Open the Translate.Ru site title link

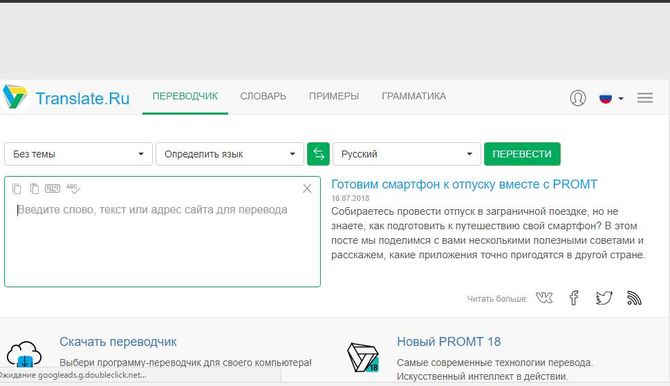(82, 98)
